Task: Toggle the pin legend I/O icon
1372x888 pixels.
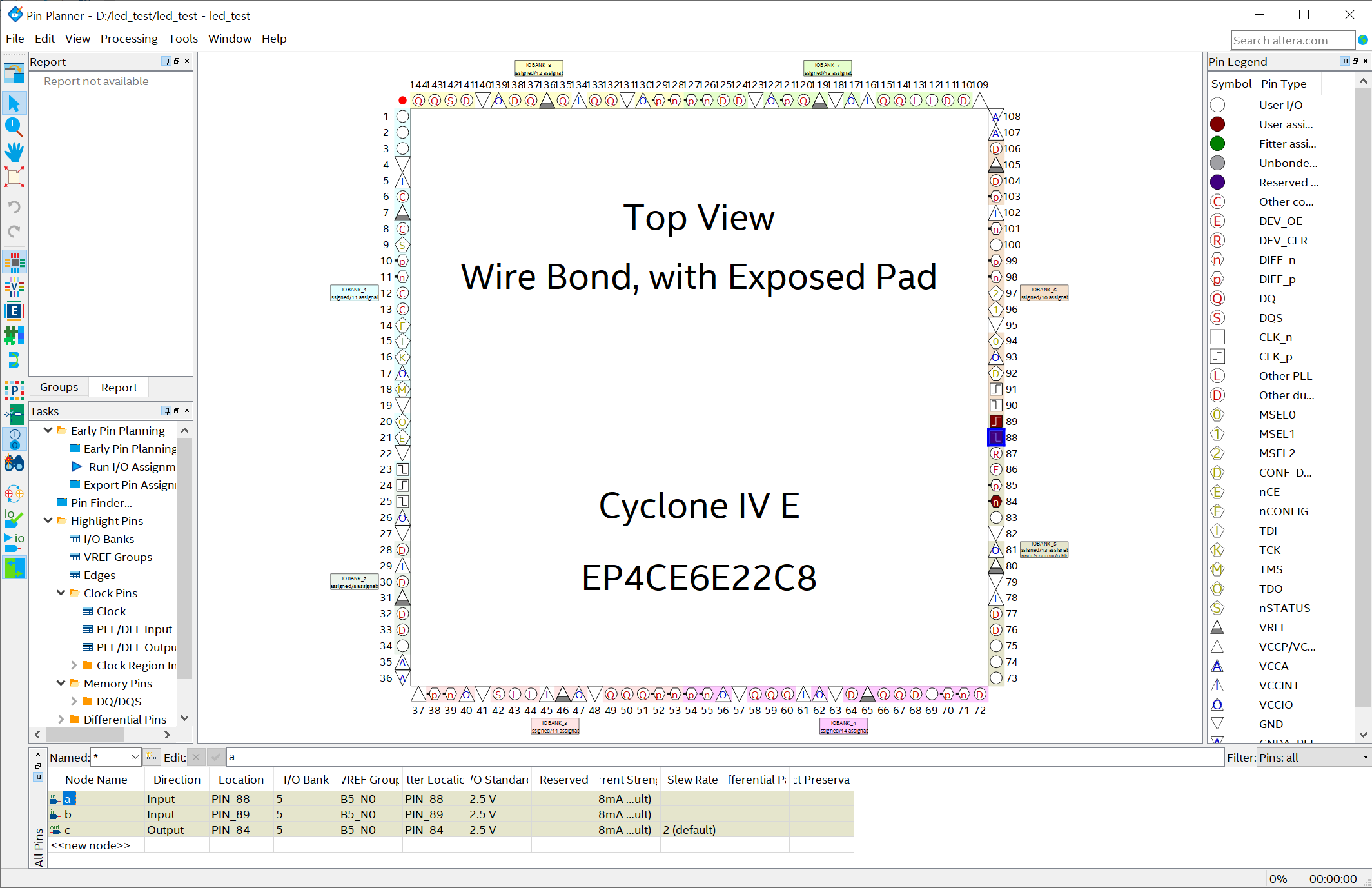Action: pyautogui.click(x=14, y=439)
